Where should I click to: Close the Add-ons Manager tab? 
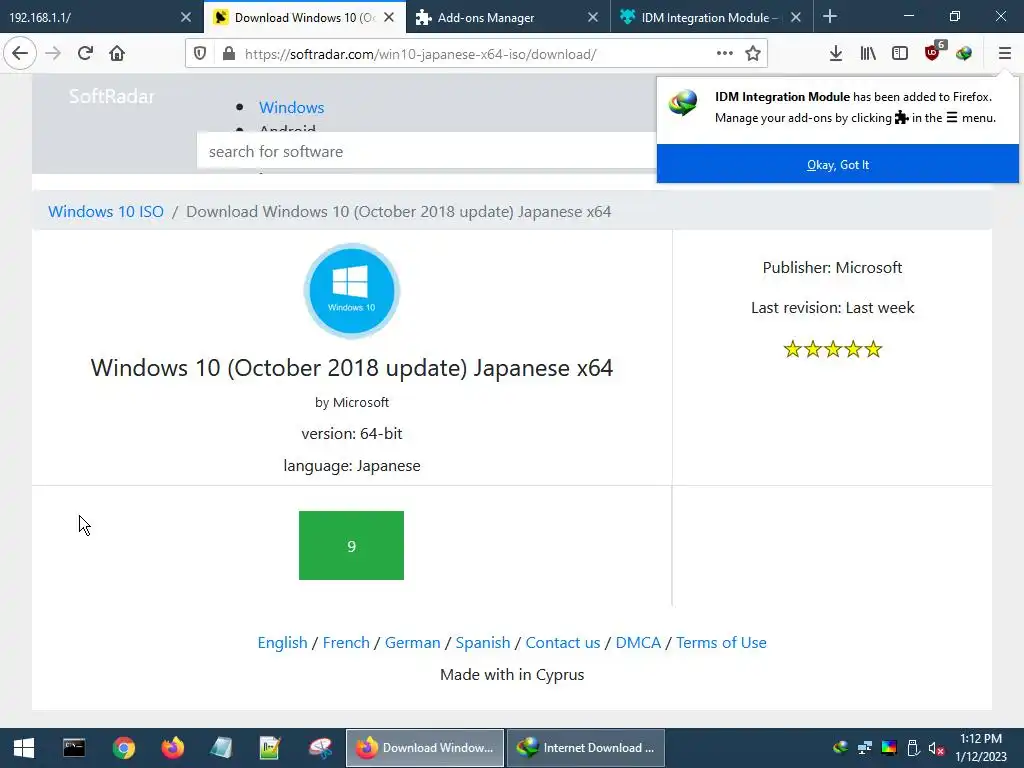[x=593, y=17]
